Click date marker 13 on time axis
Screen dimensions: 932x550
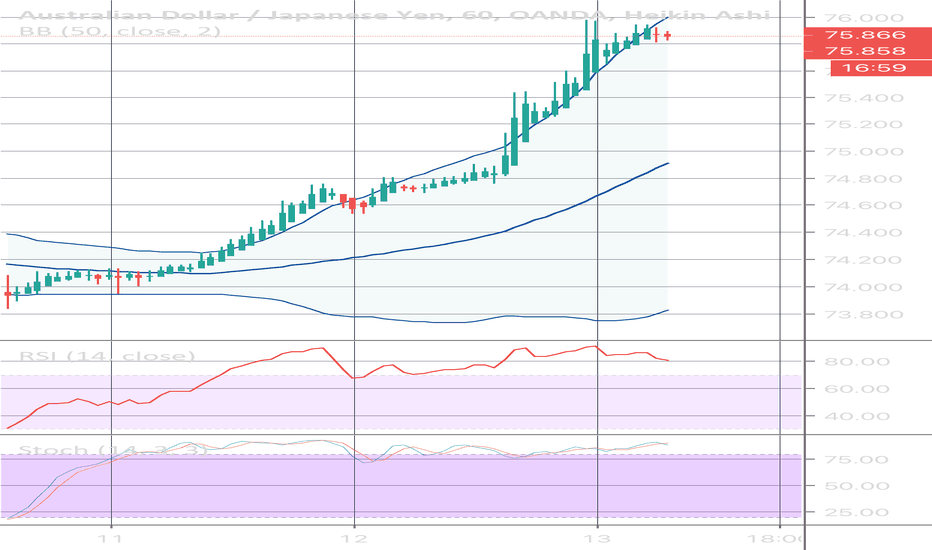point(597,538)
